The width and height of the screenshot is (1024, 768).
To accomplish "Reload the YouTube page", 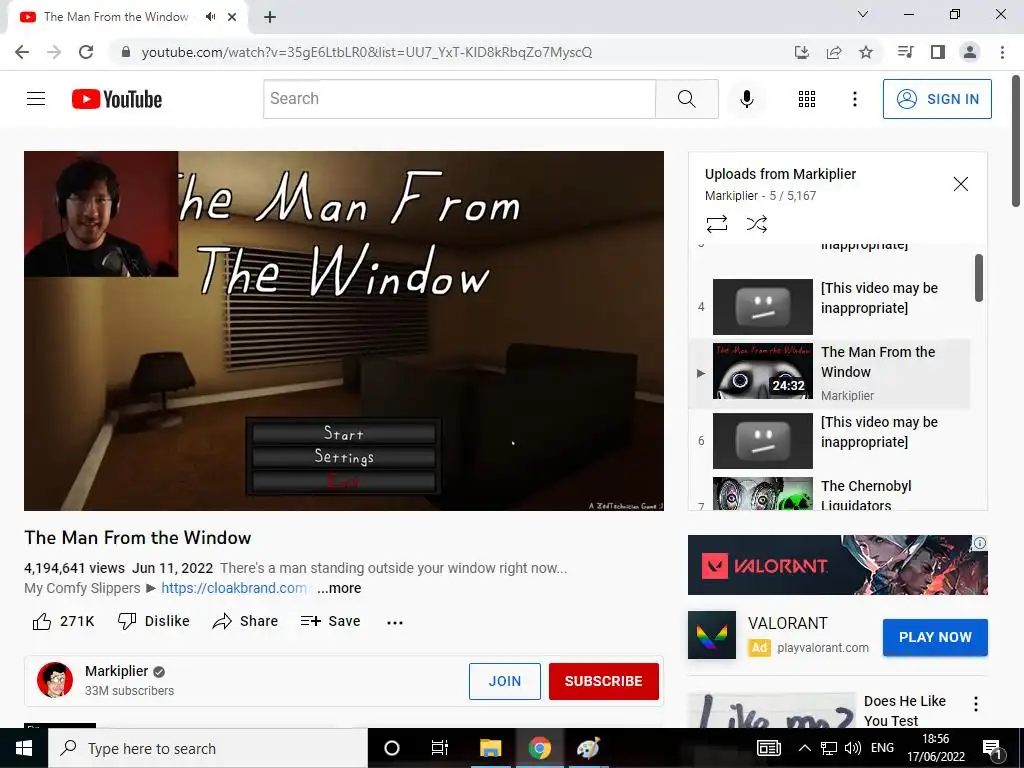I will pyautogui.click(x=86, y=52).
